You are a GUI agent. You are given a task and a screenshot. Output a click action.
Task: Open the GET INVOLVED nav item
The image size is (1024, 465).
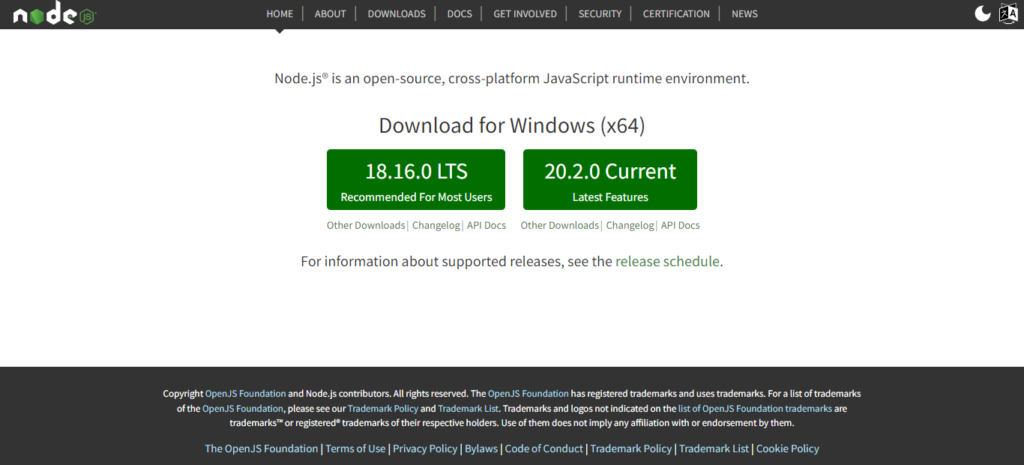point(525,14)
